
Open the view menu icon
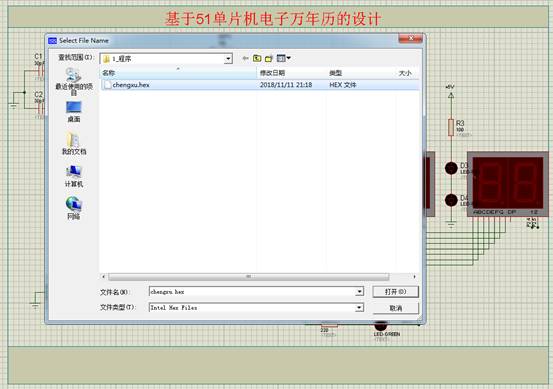tap(284, 58)
